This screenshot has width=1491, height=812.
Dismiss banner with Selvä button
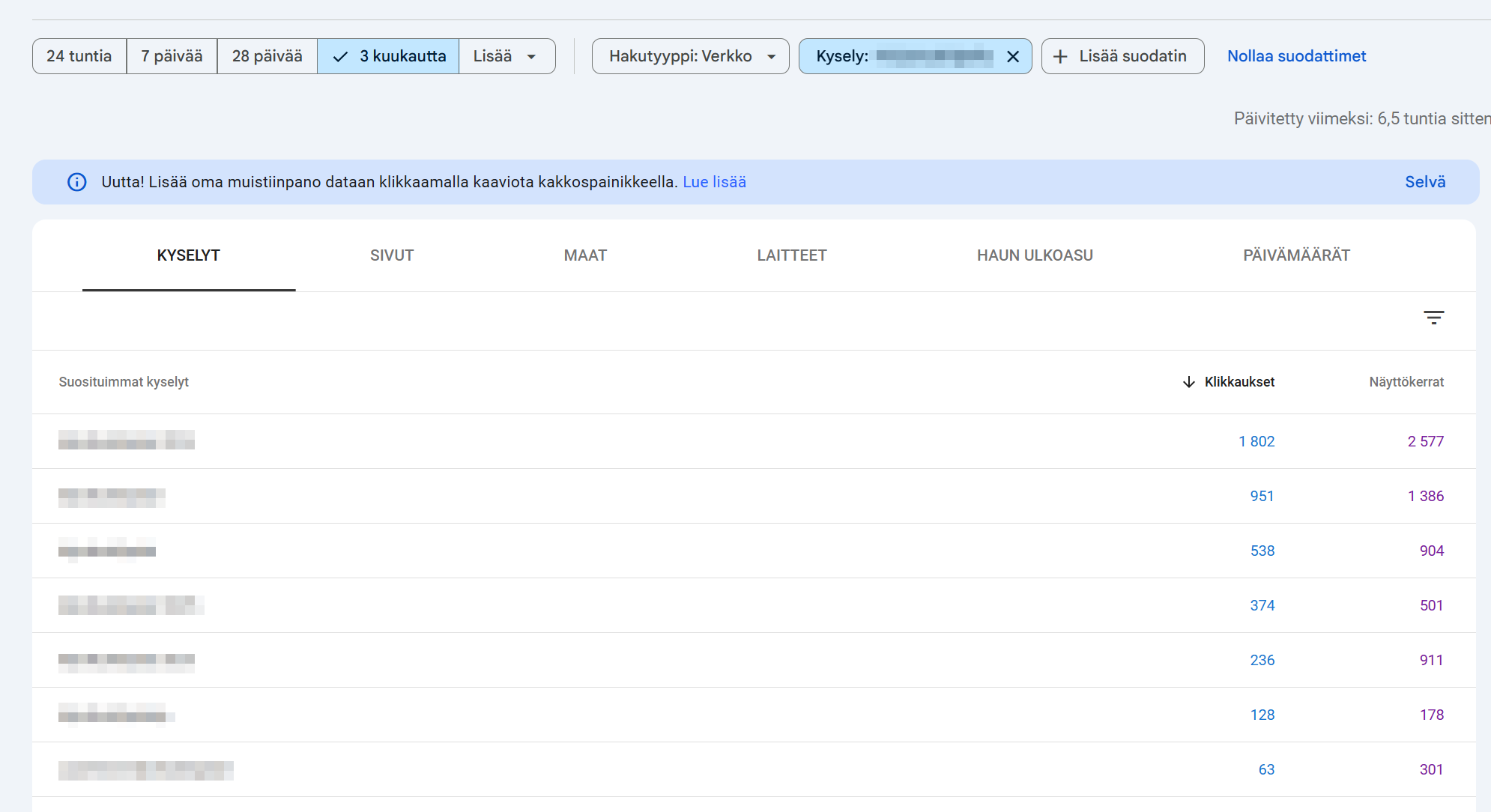click(x=1424, y=182)
